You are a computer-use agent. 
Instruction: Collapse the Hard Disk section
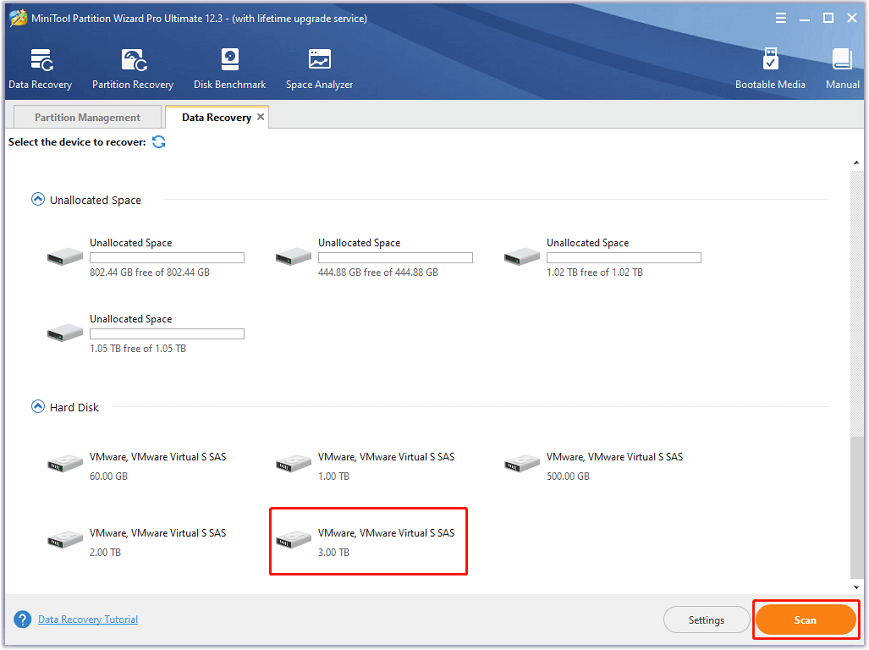click(38, 406)
